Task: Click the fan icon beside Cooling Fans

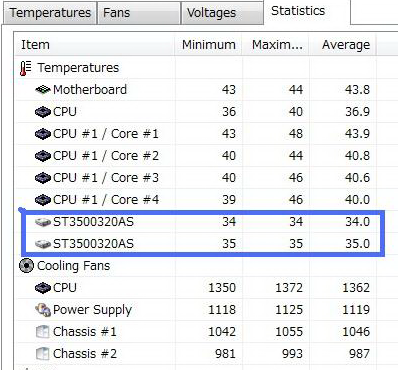Action: click(x=26, y=266)
